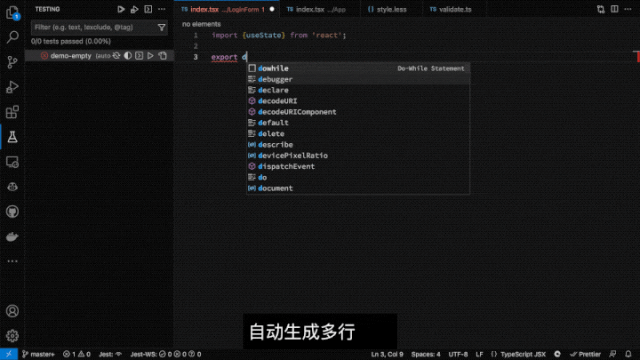This screenshot has width=640, height=360.
Task: Open Testing panel more actions menu
Action: [162, 9]
